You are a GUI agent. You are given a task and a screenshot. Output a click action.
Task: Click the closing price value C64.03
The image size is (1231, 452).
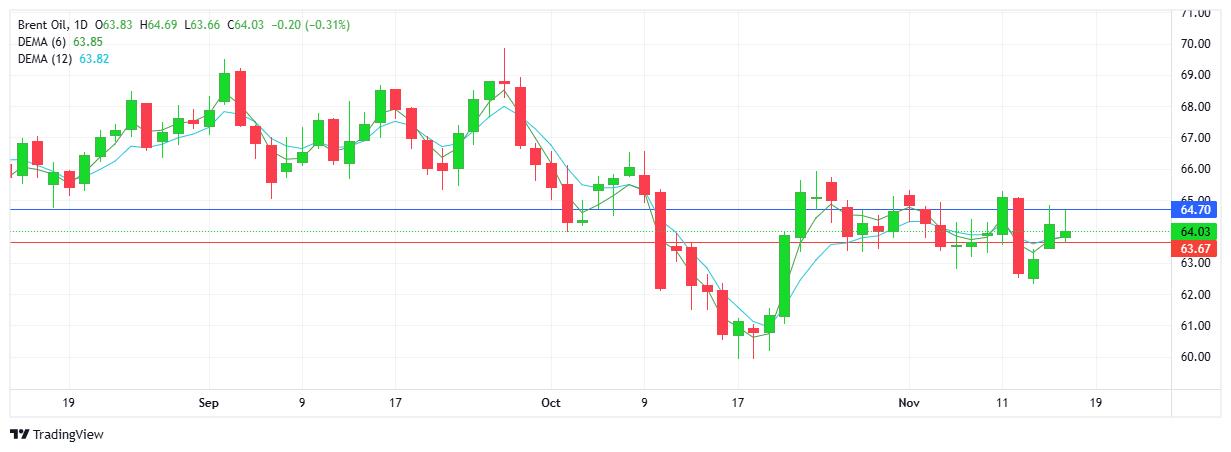pyautogui.click(x=245, y=24)
